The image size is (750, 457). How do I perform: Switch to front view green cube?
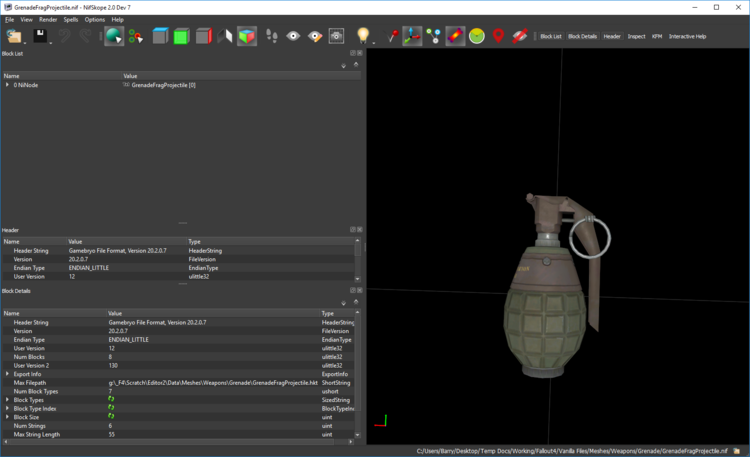coord(182,36)
